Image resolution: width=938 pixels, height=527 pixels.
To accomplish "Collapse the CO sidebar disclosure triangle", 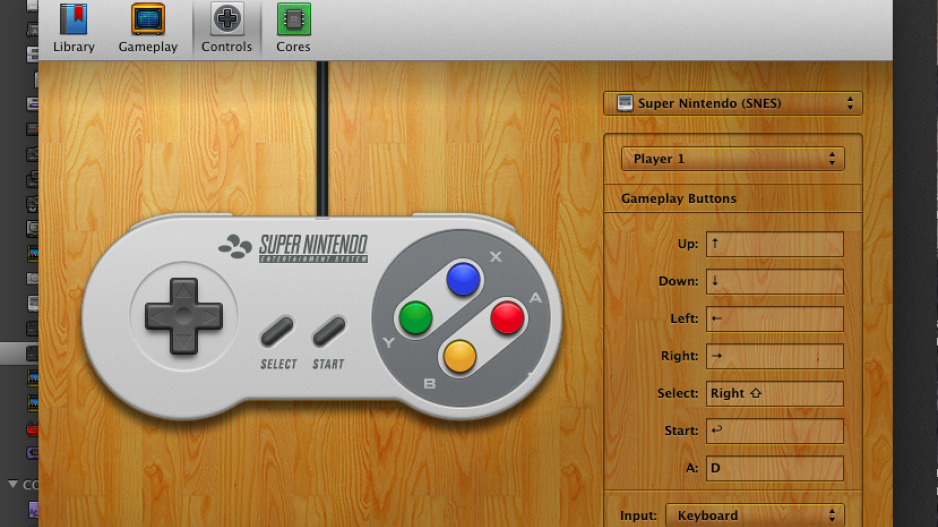I will tap(13, 484).
